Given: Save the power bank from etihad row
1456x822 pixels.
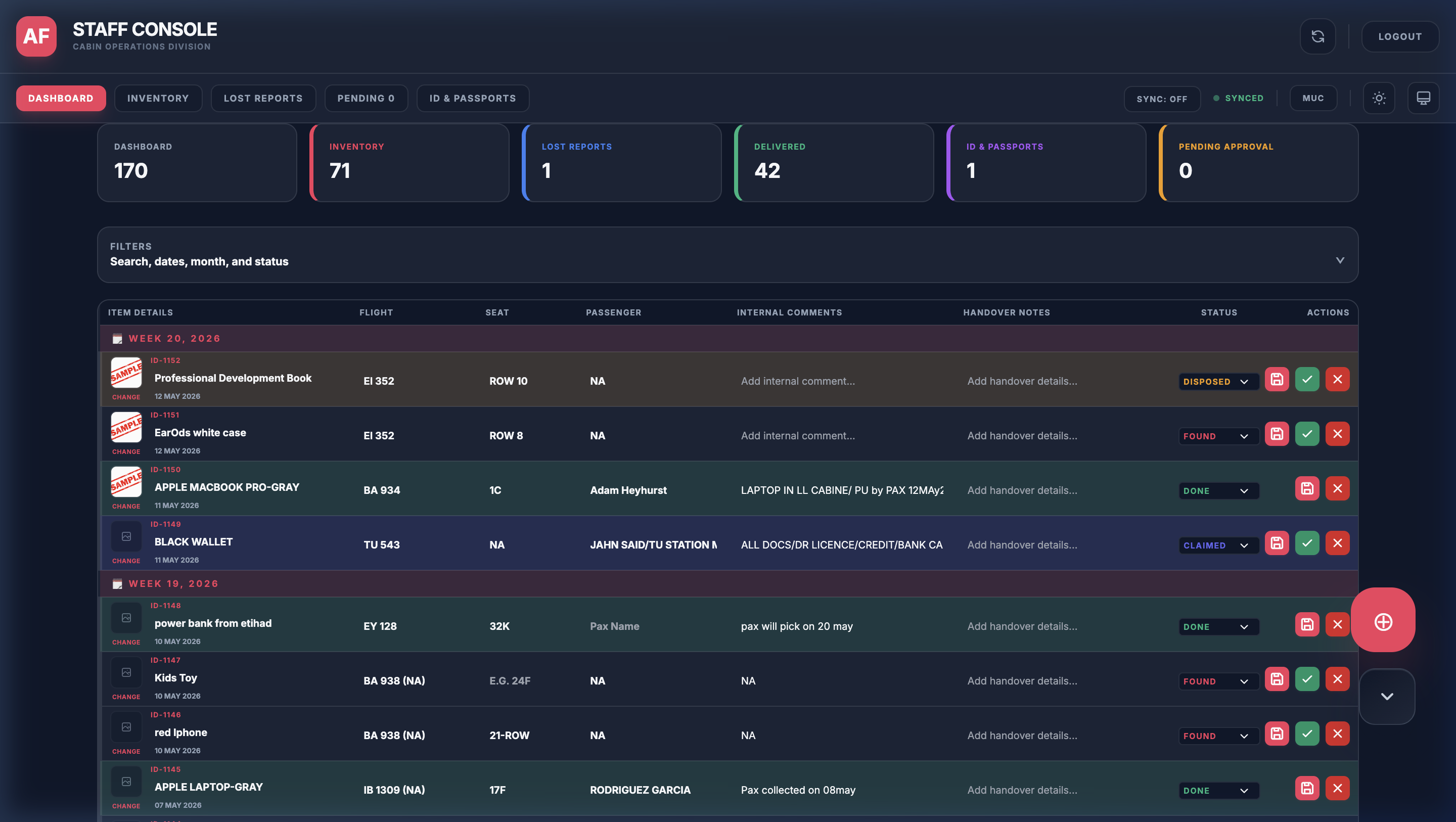Looking at the screenshot, I should point(1307,625).
